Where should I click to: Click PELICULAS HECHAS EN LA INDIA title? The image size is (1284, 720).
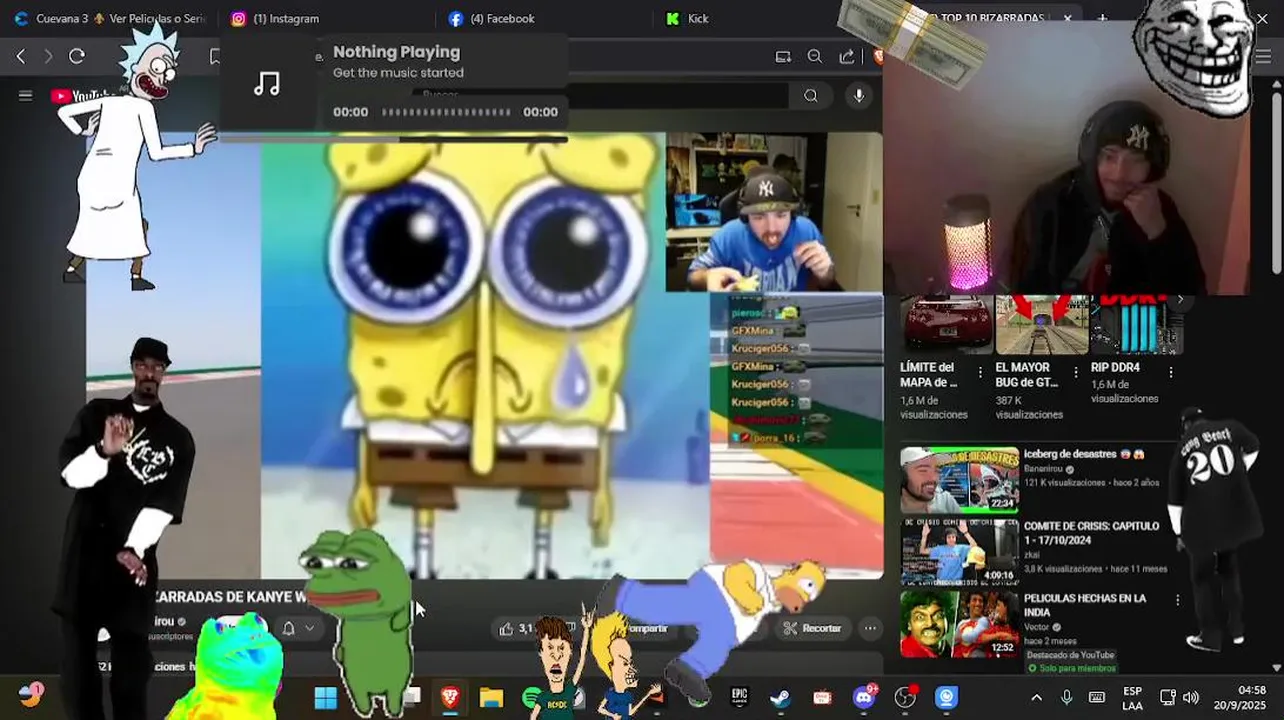click(x=1085, y=605)
